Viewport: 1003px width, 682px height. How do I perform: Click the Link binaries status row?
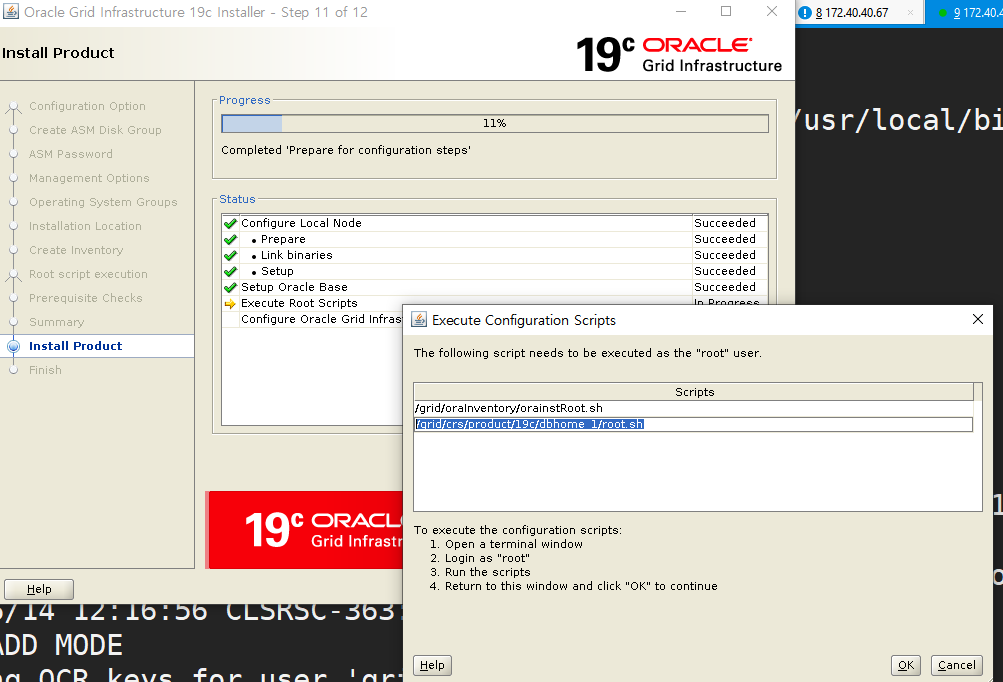click(494, 255)
